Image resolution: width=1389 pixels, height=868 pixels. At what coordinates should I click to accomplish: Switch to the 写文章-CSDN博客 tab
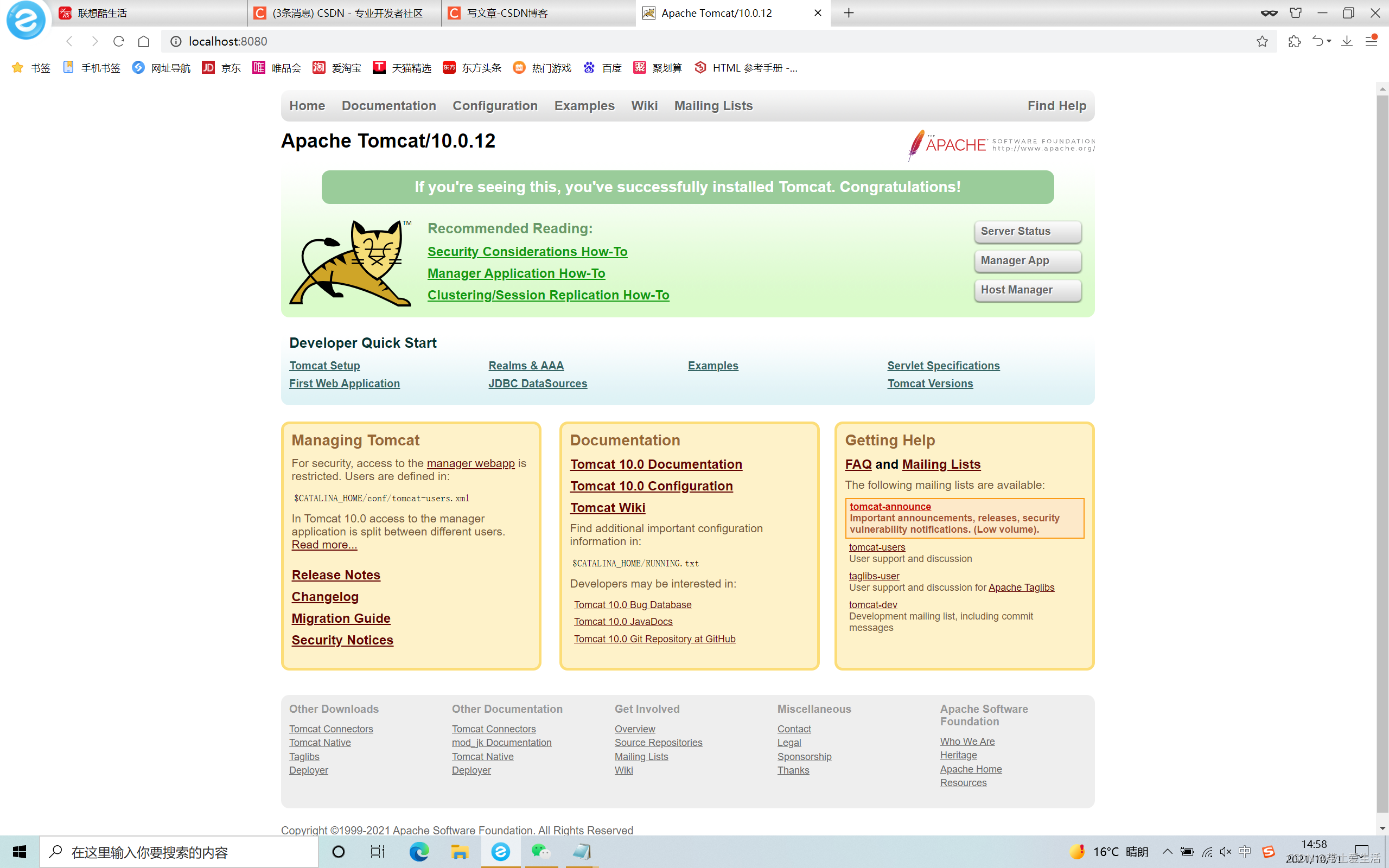[x=507, y=12]
